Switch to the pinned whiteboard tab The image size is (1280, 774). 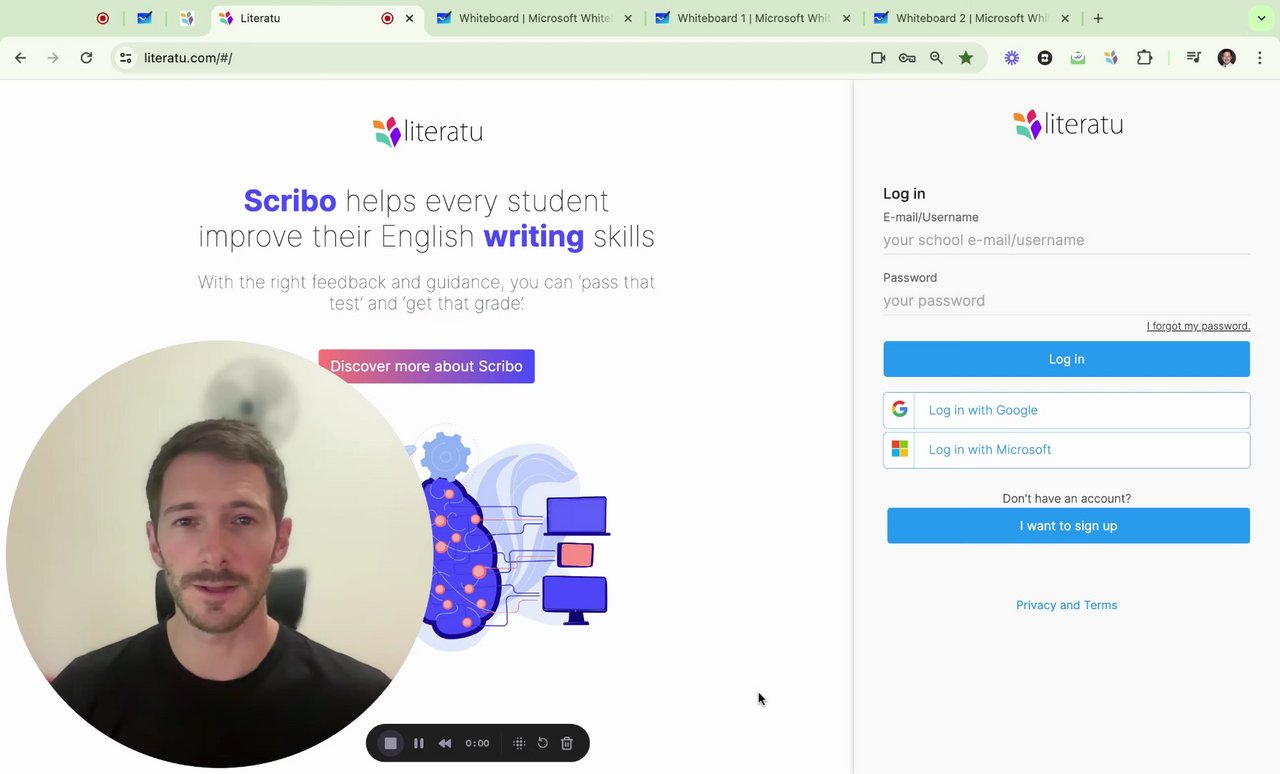coord(145,18)
